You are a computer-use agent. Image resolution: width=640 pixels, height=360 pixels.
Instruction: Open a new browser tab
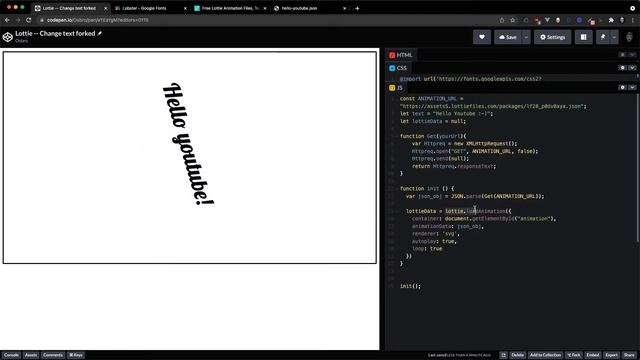point(357,8)
